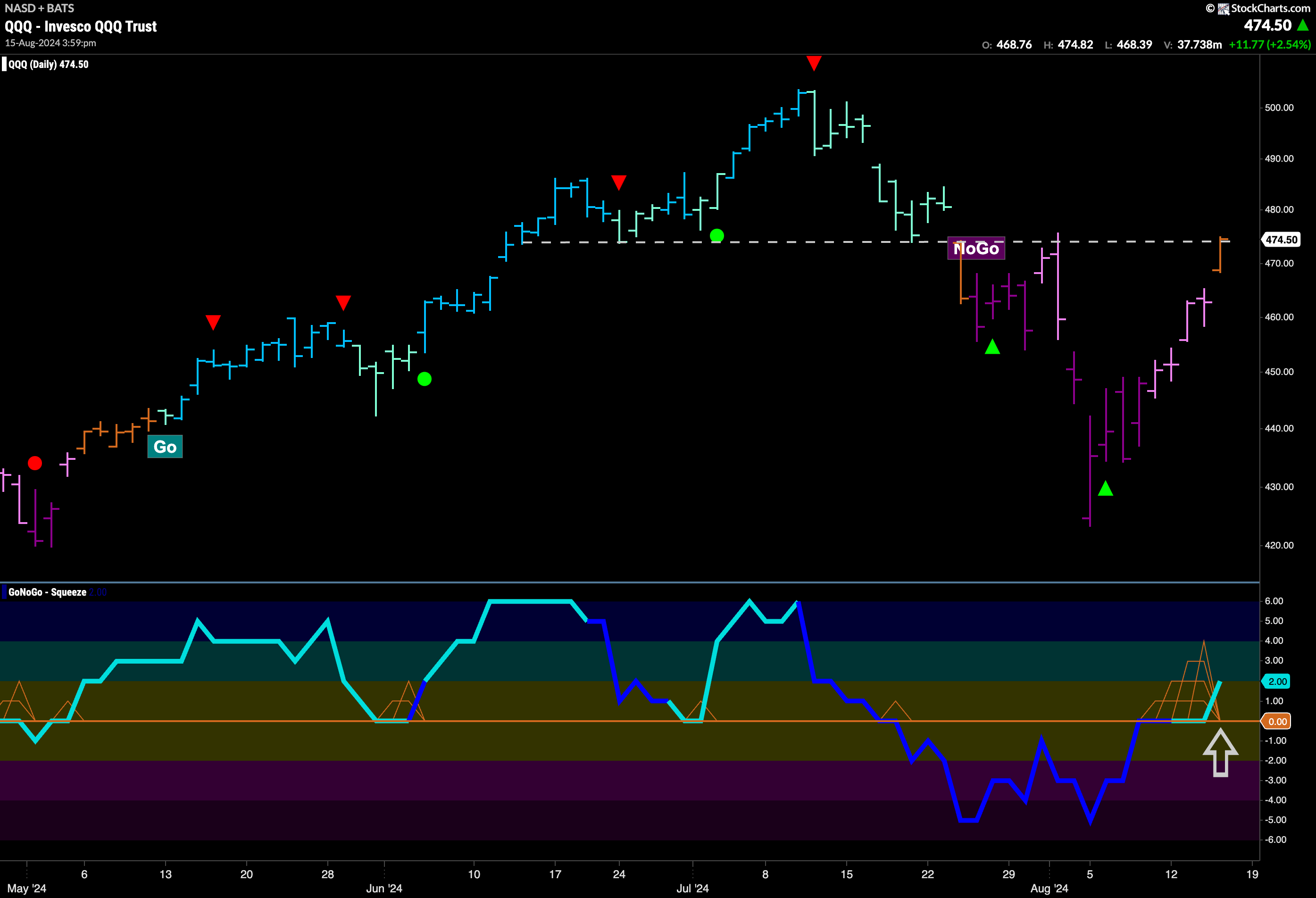Click the 474.50 current price tag on axis
The height and width of the screenshot is (898, 1316).
tap(1281, 240)
